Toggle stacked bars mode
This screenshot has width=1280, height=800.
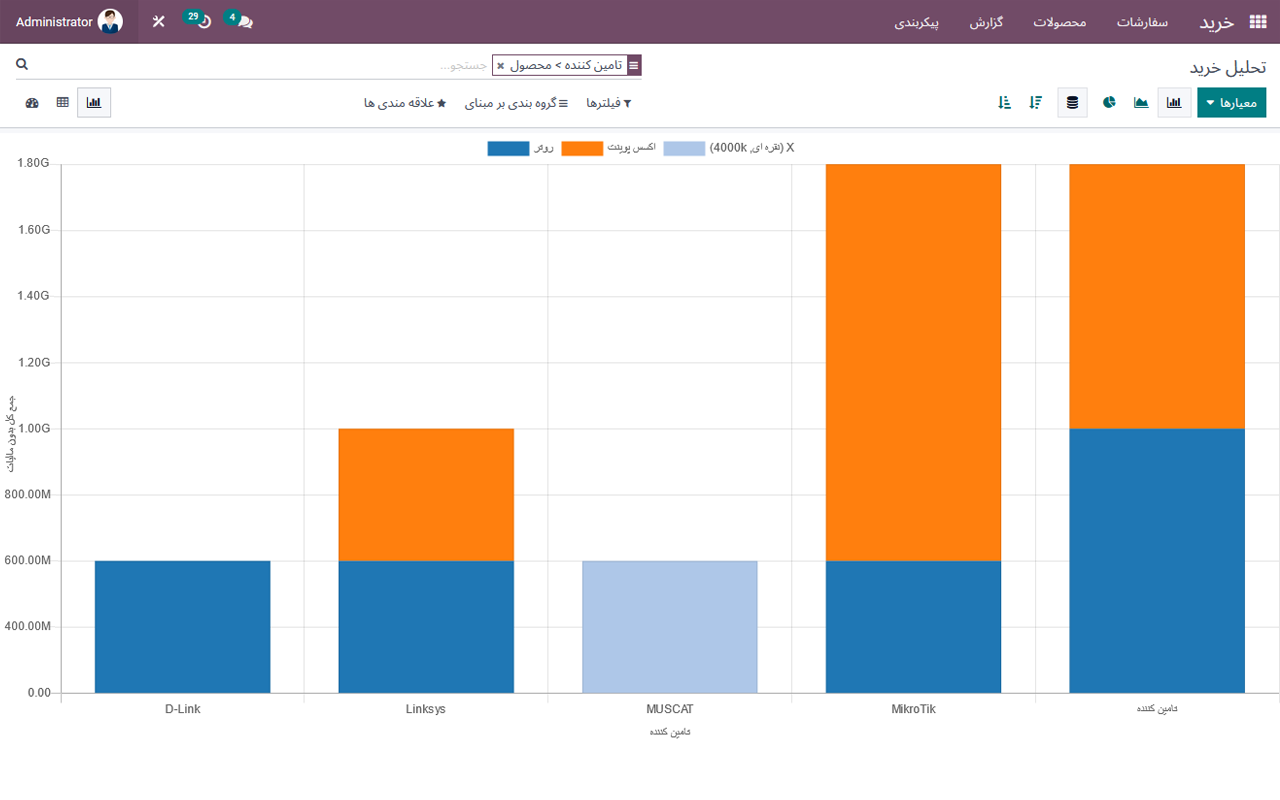click(x=1072, y=103)
